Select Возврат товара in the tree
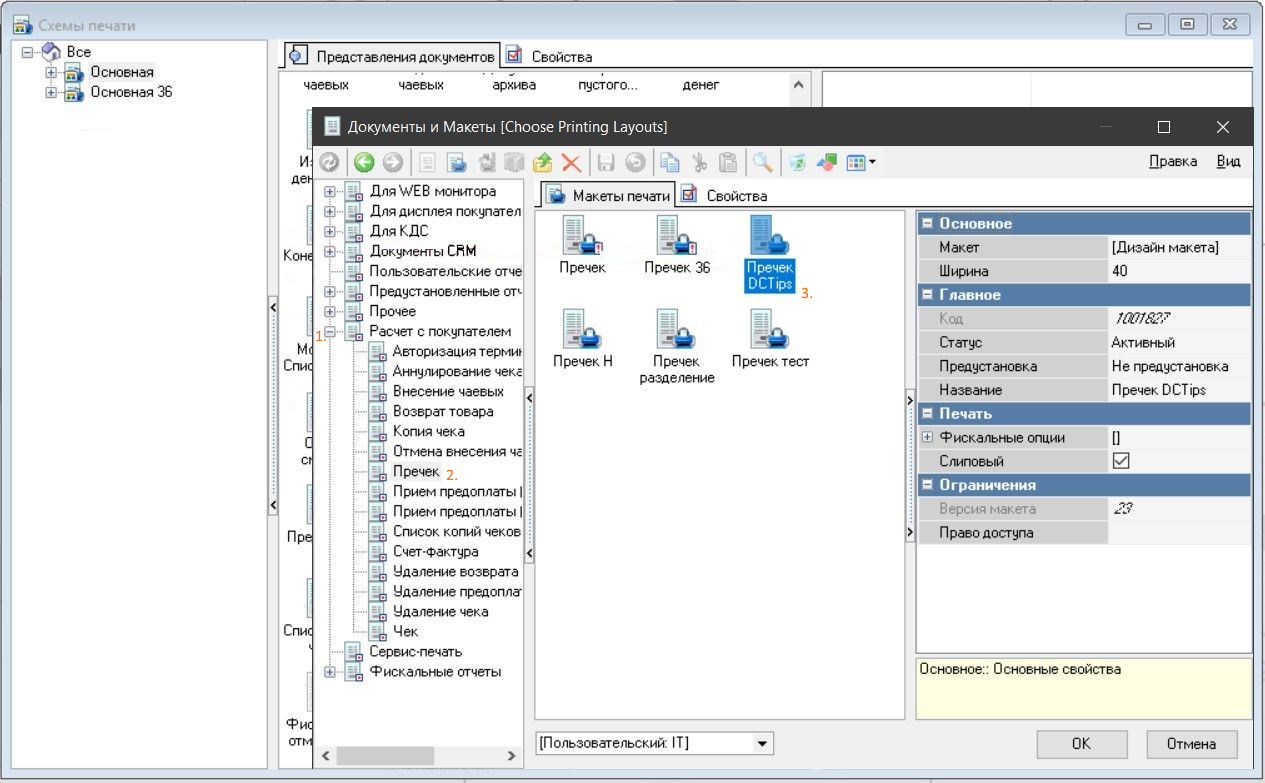Screen dimensions: 1265x783 [442, 411]
